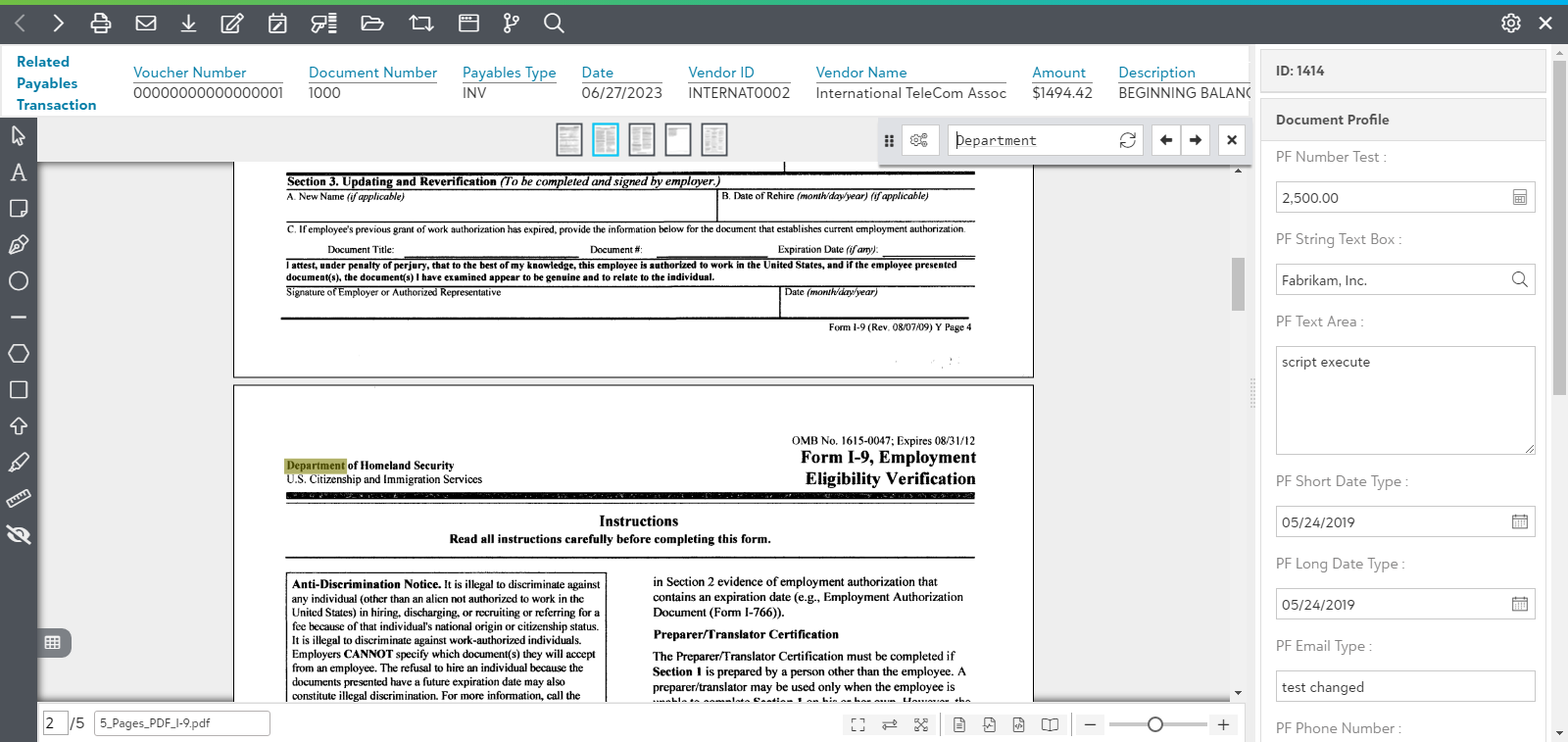Open search options gear next to Department

click(918, 140)
